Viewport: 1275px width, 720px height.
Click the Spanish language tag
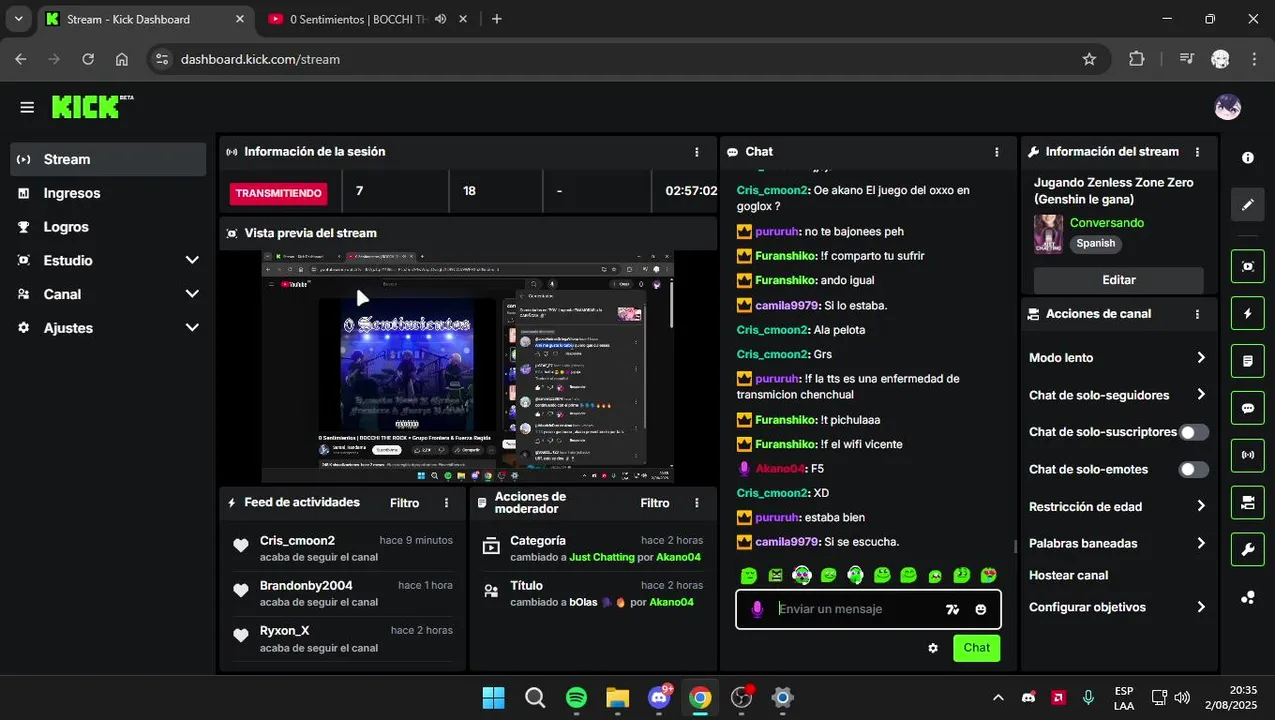(x=1096, y=243)
